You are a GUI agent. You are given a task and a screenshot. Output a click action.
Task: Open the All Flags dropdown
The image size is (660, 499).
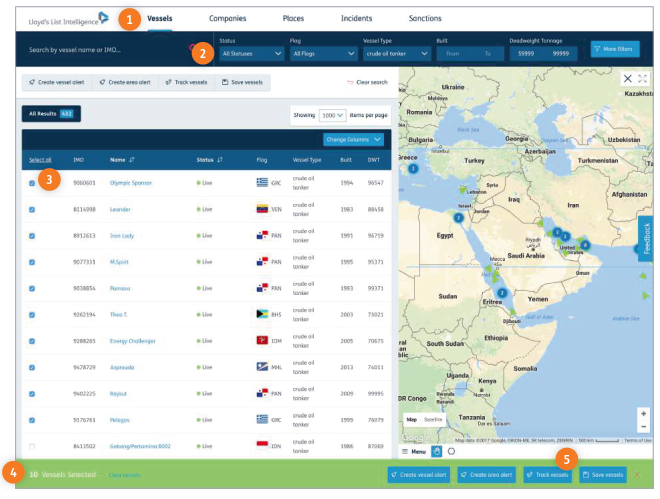click(x=323, y=54)
